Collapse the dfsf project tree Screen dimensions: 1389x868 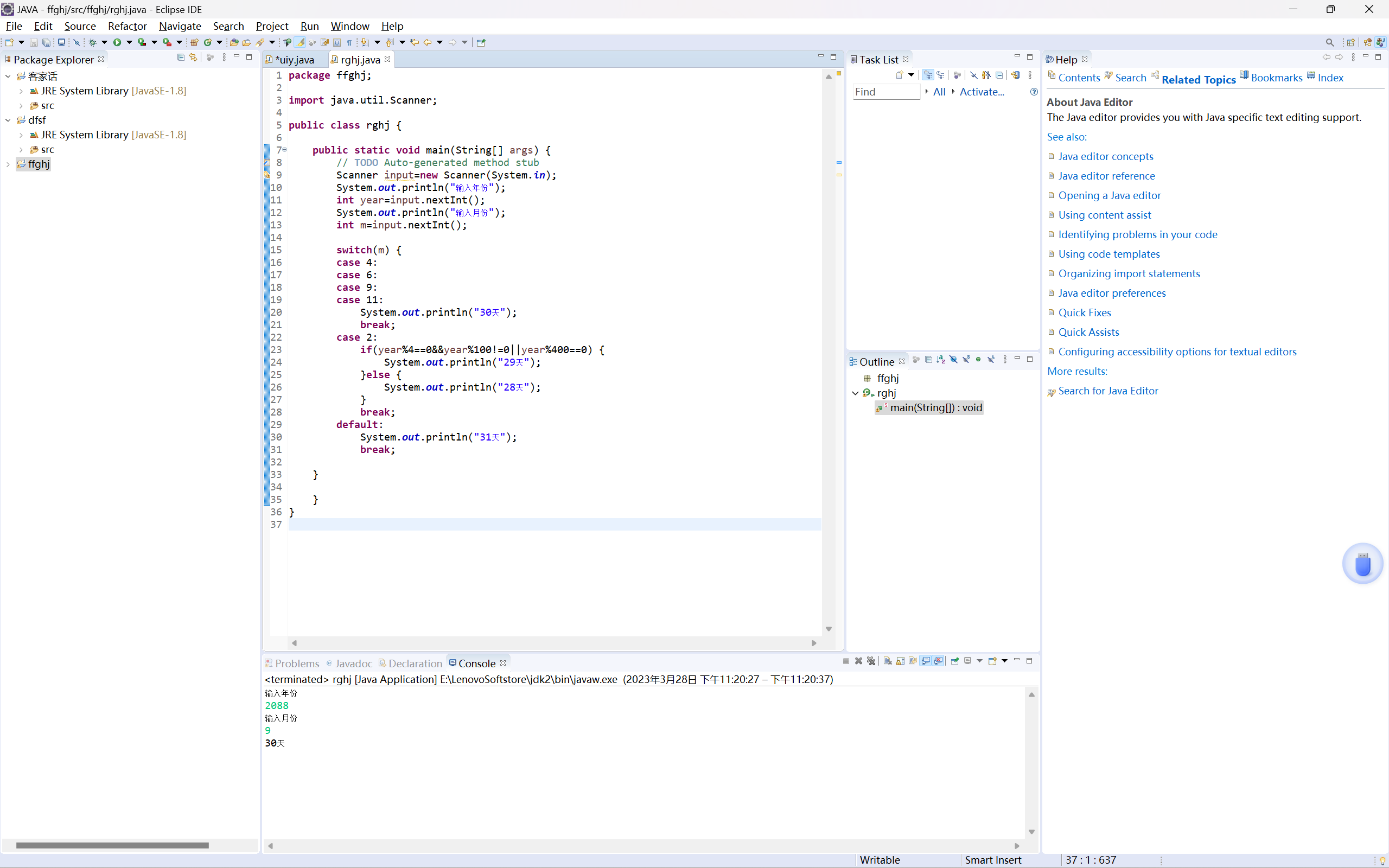8,120
